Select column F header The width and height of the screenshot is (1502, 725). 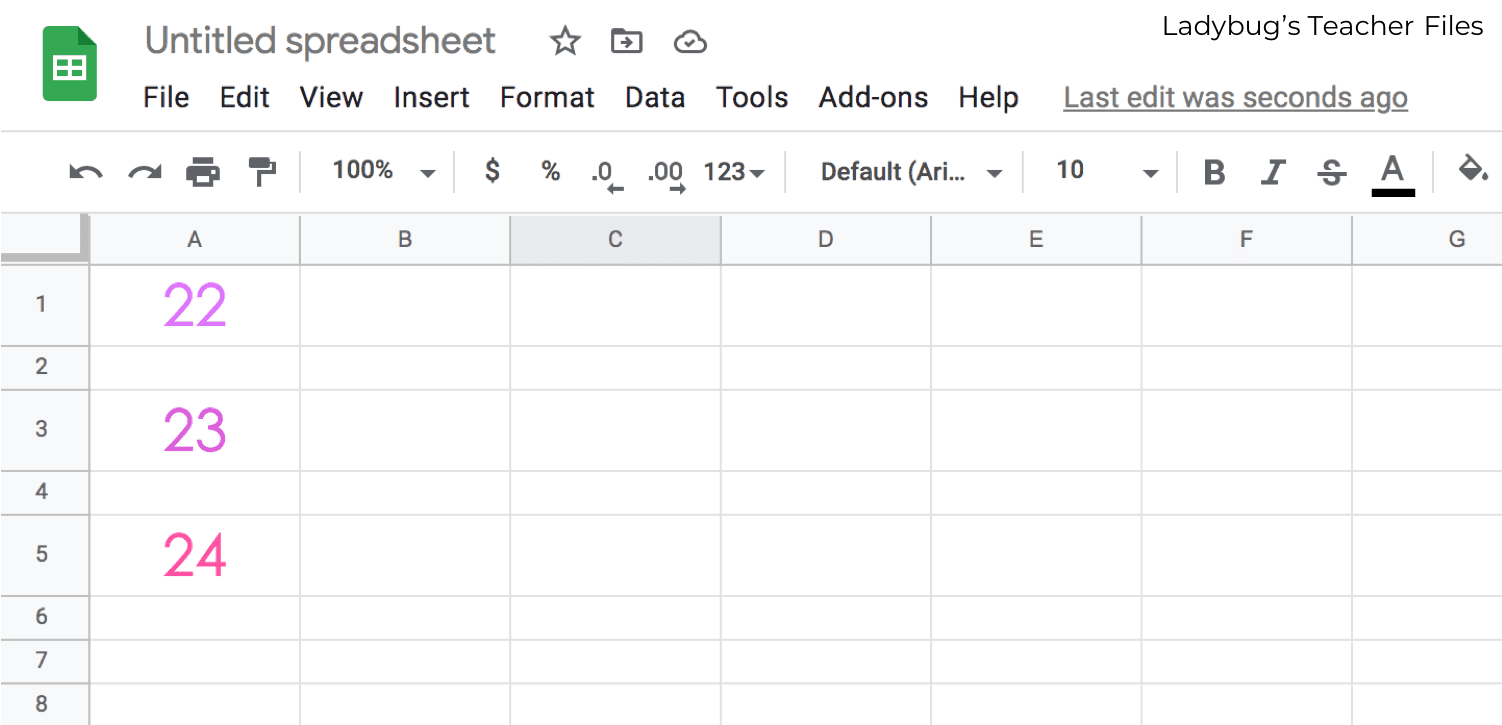(1246, 239)
